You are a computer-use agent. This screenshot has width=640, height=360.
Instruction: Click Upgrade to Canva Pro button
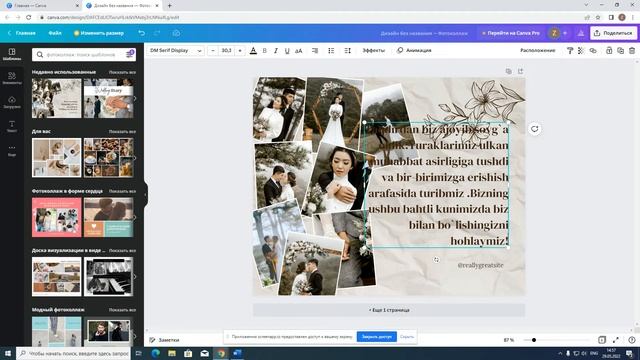(x=510, y=33)
